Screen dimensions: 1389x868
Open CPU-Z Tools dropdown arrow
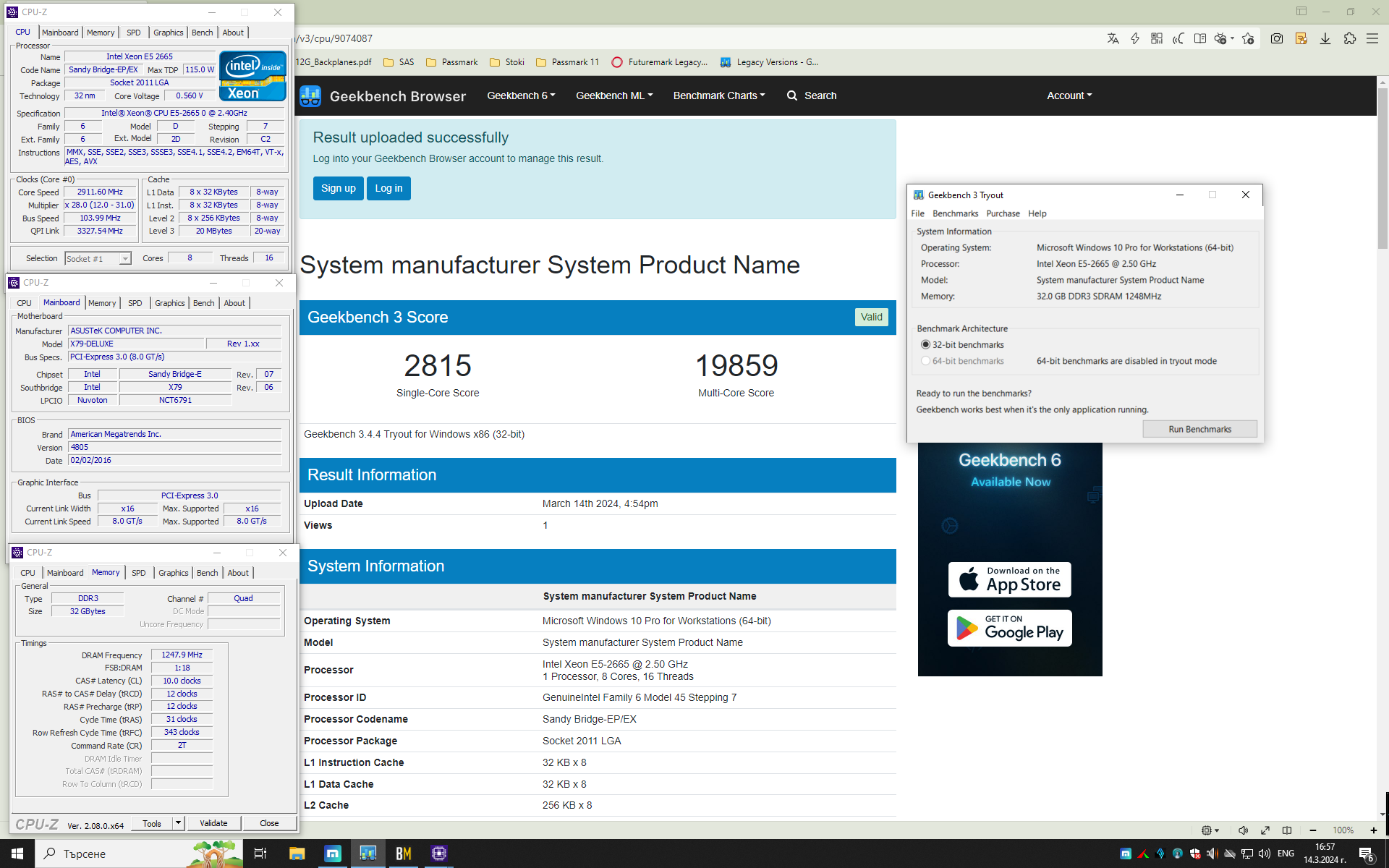(178, 823)
